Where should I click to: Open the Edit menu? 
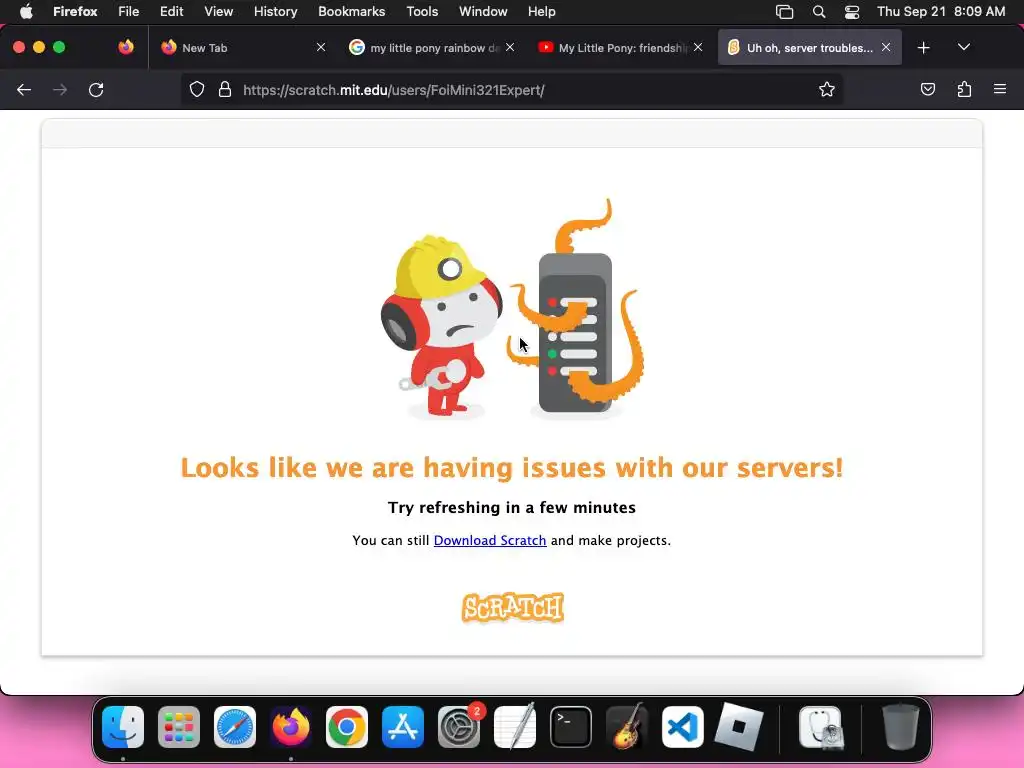point(172,12)
